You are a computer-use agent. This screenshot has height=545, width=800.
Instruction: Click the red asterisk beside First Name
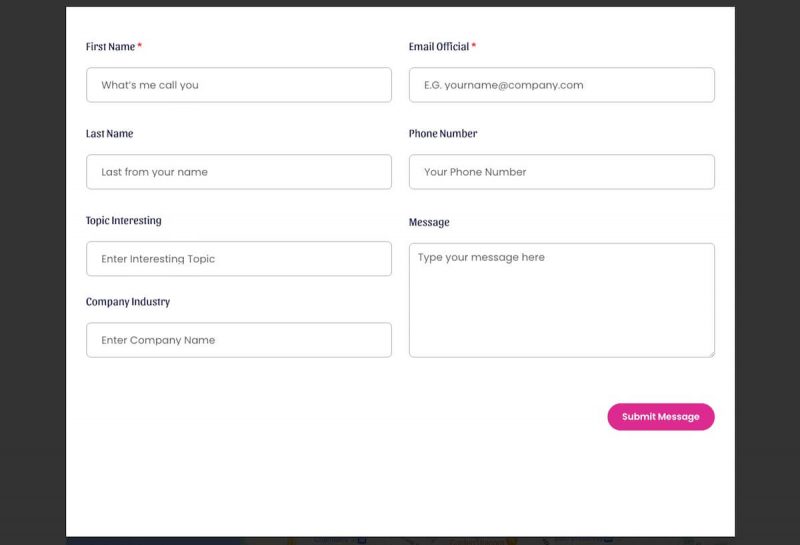pyautogui.click(x=140, y=46)
